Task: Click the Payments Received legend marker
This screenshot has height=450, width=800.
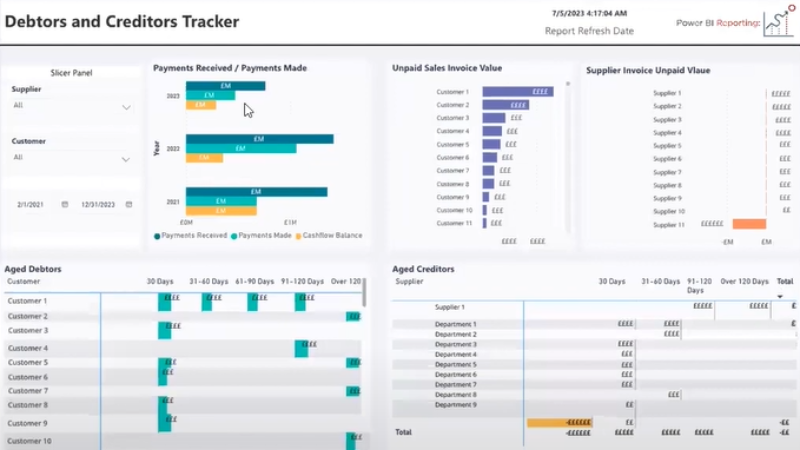Action: 157,236
